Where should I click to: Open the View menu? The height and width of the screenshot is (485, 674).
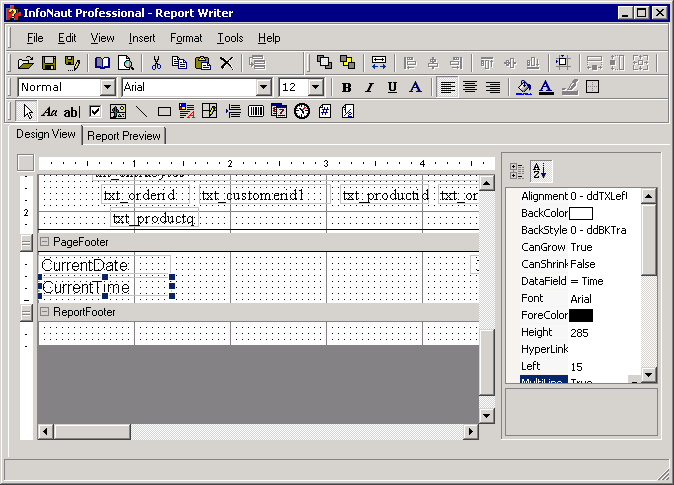click(102, 38)
